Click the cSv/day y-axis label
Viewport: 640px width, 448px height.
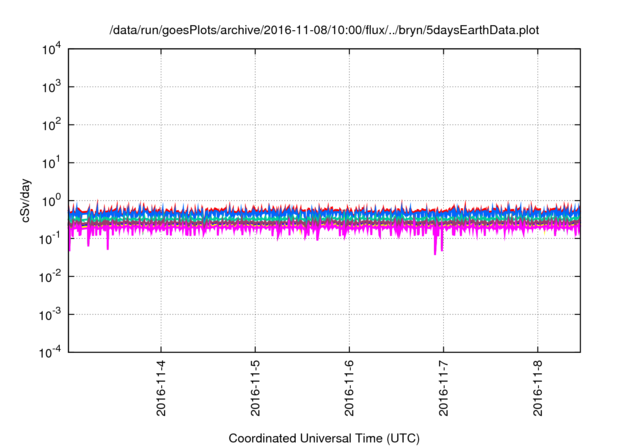point(25,200)
